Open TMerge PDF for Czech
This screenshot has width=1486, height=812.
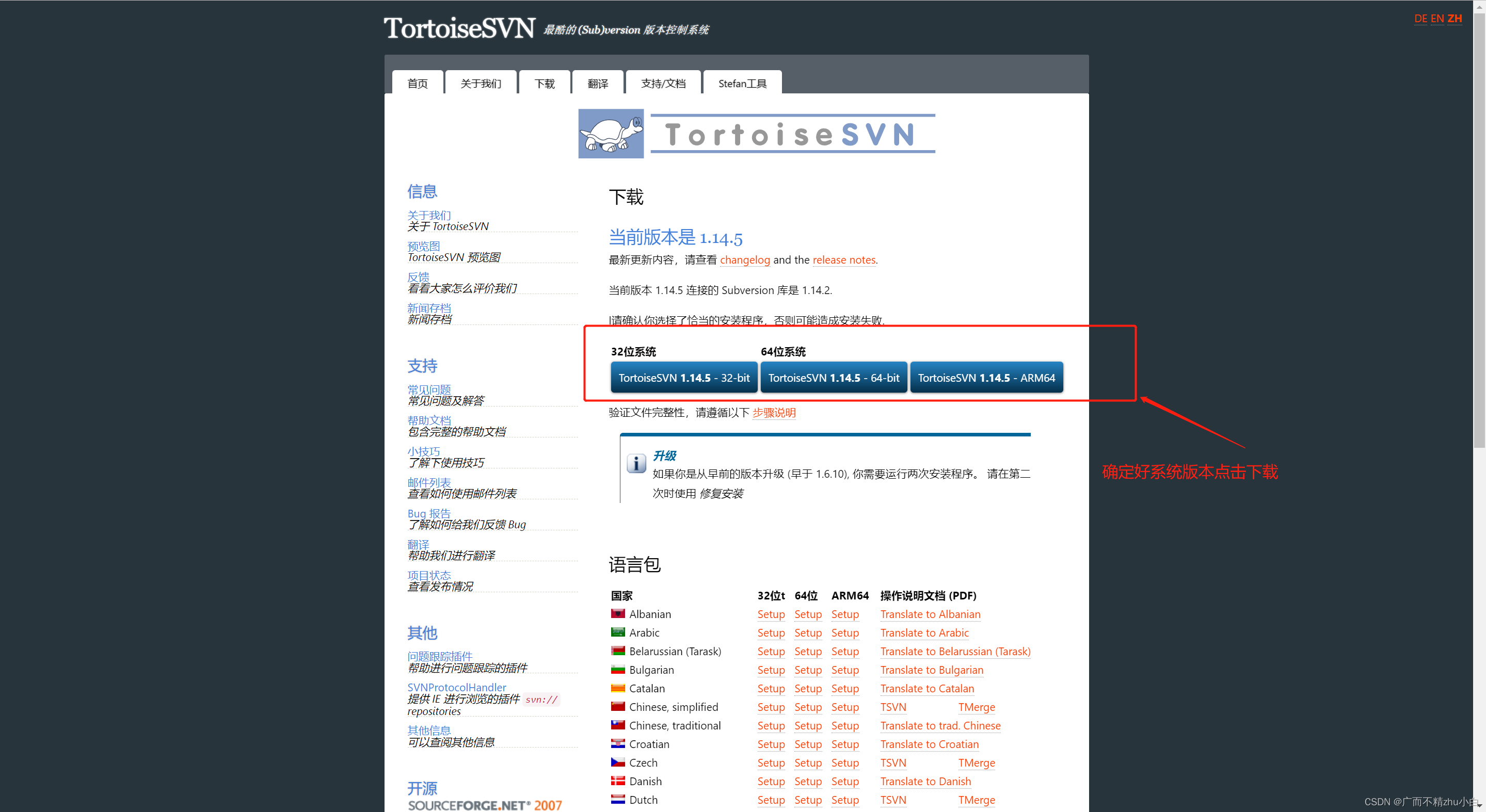pyautogui.click(x=977, y=762)
